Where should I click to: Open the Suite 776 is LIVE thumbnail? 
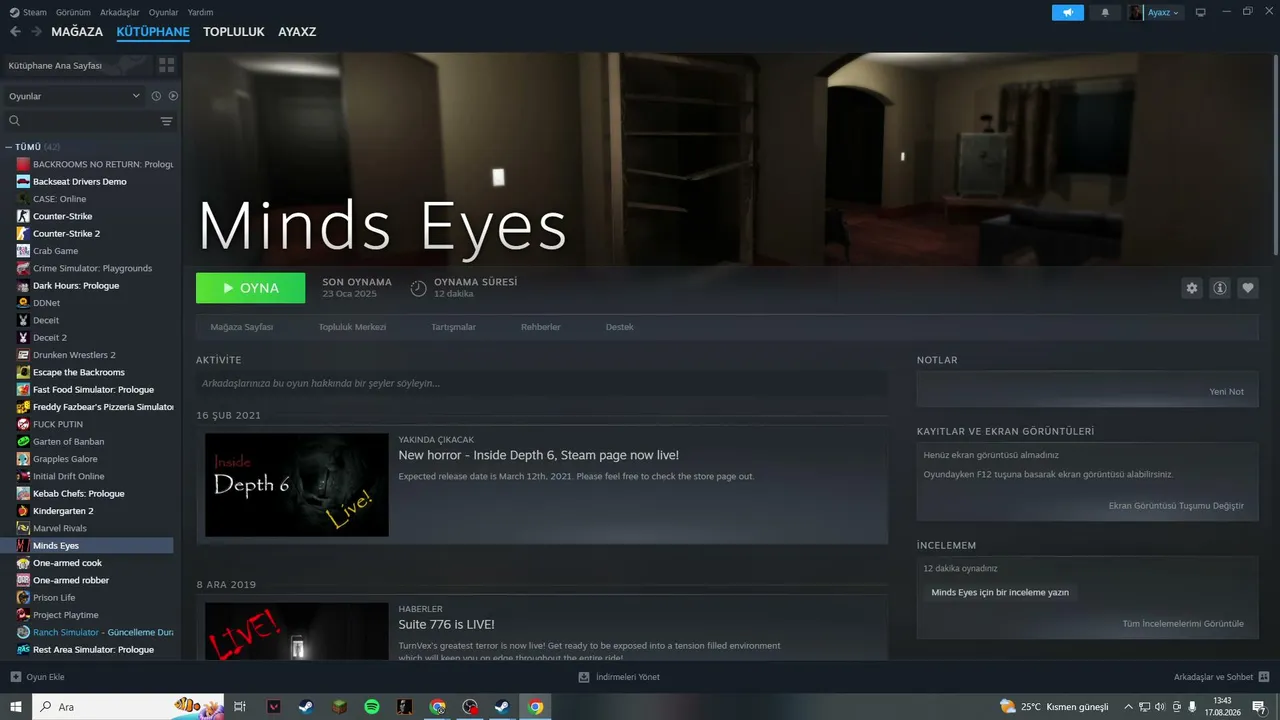[297, 630]
